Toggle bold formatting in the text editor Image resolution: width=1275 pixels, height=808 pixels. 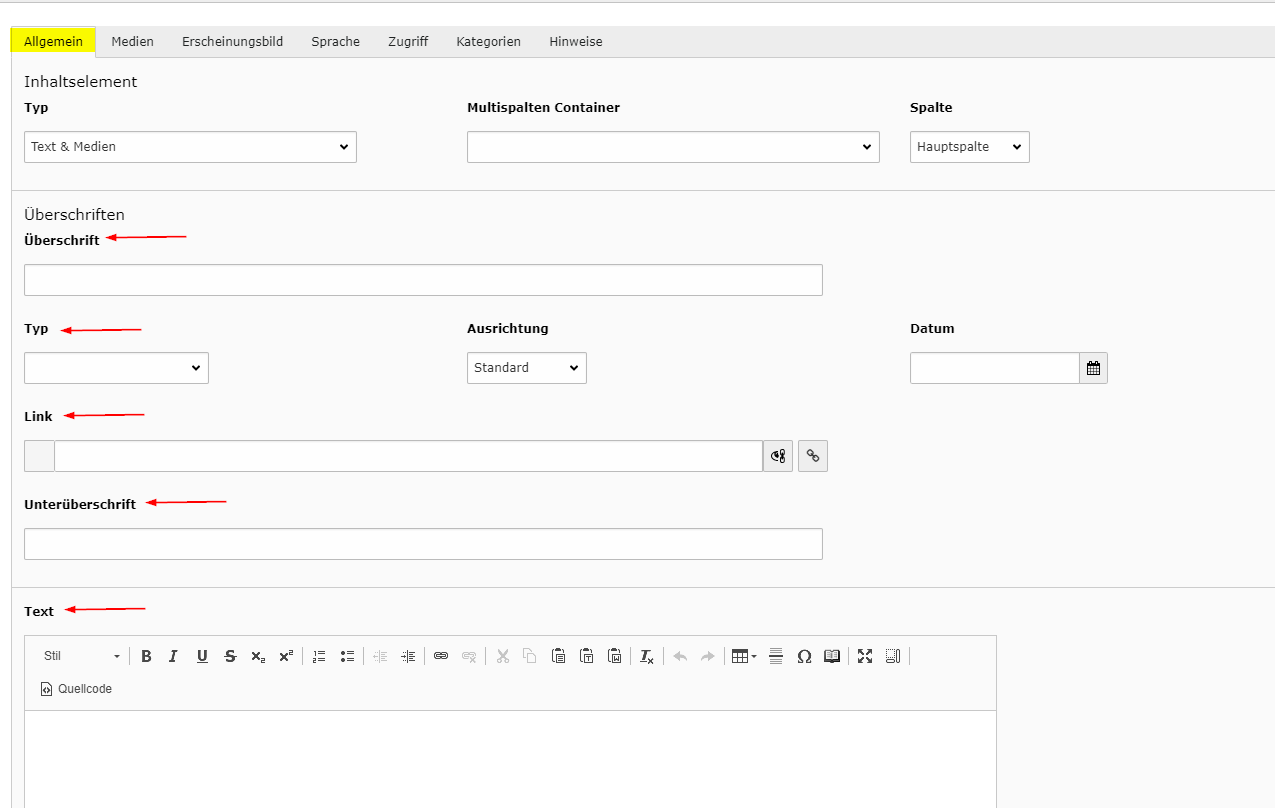(146, 656)
